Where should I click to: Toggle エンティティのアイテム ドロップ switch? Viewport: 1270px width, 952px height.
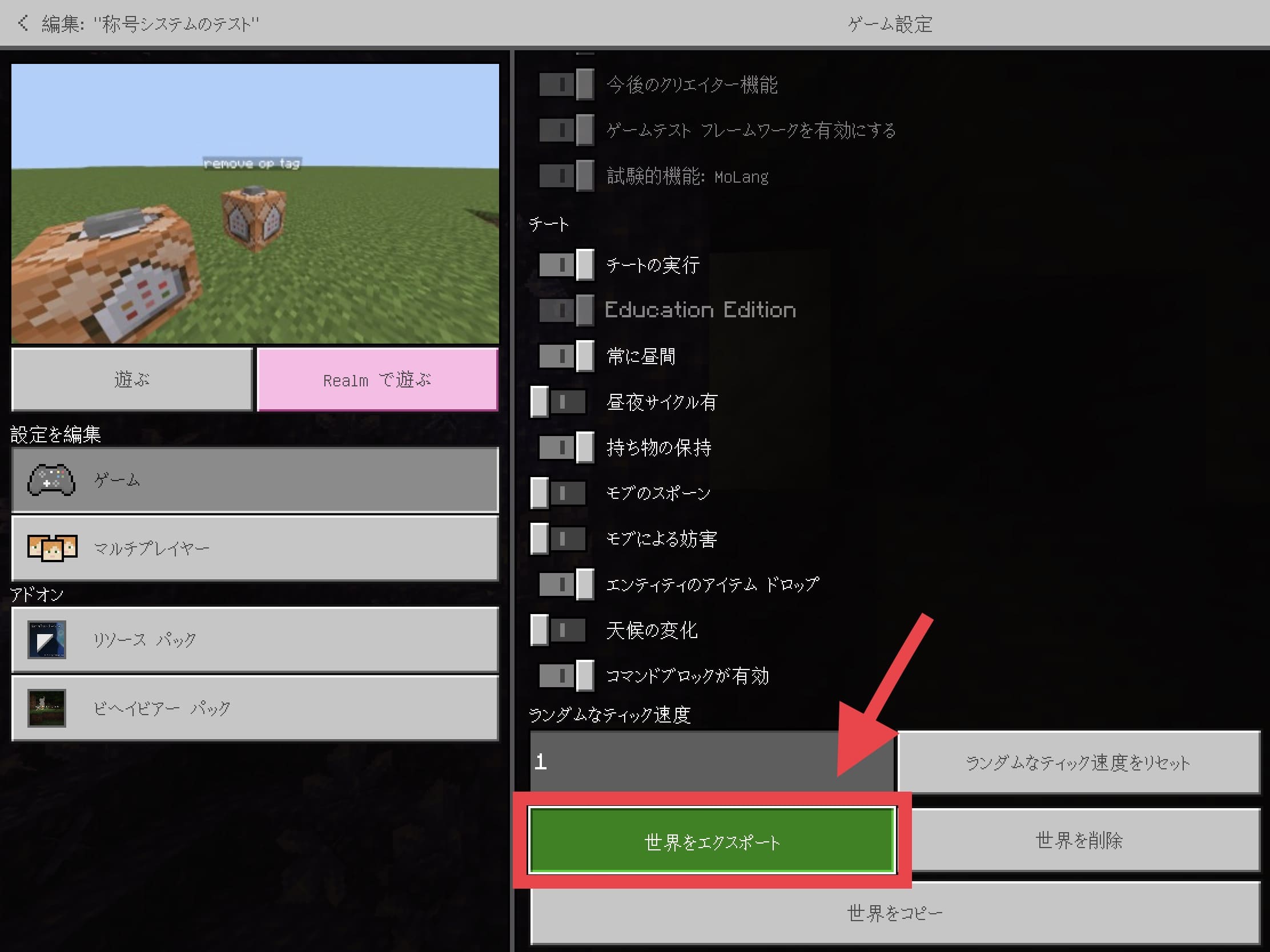tap(566, 584)
